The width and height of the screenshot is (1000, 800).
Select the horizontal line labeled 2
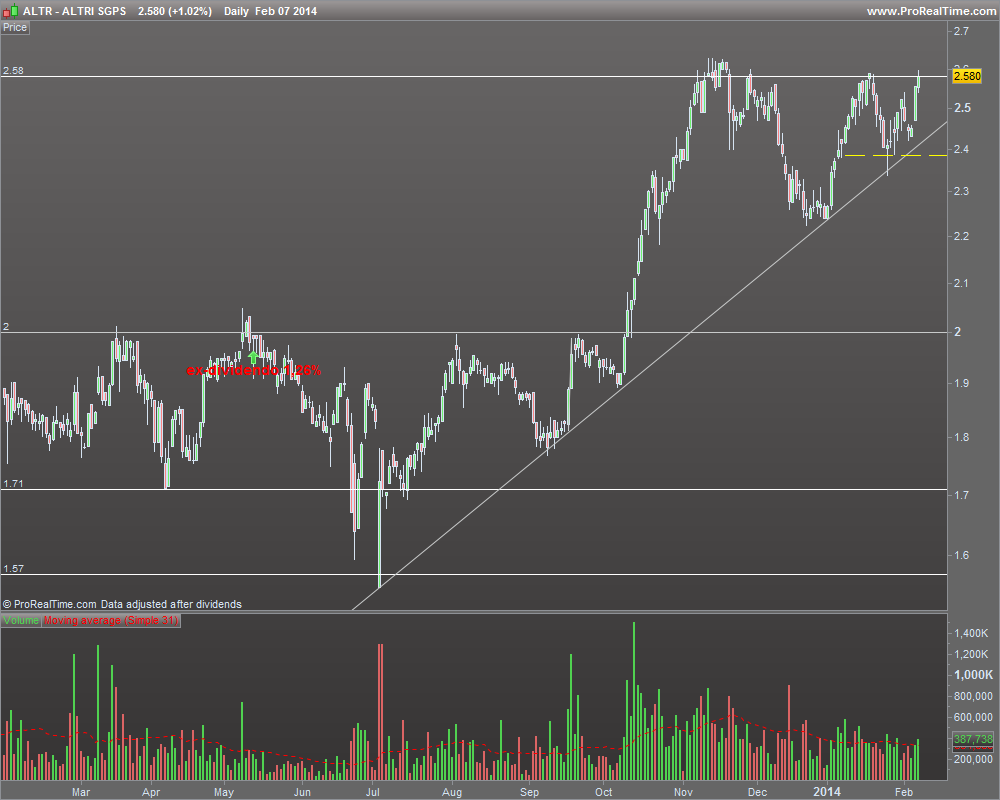474,332
